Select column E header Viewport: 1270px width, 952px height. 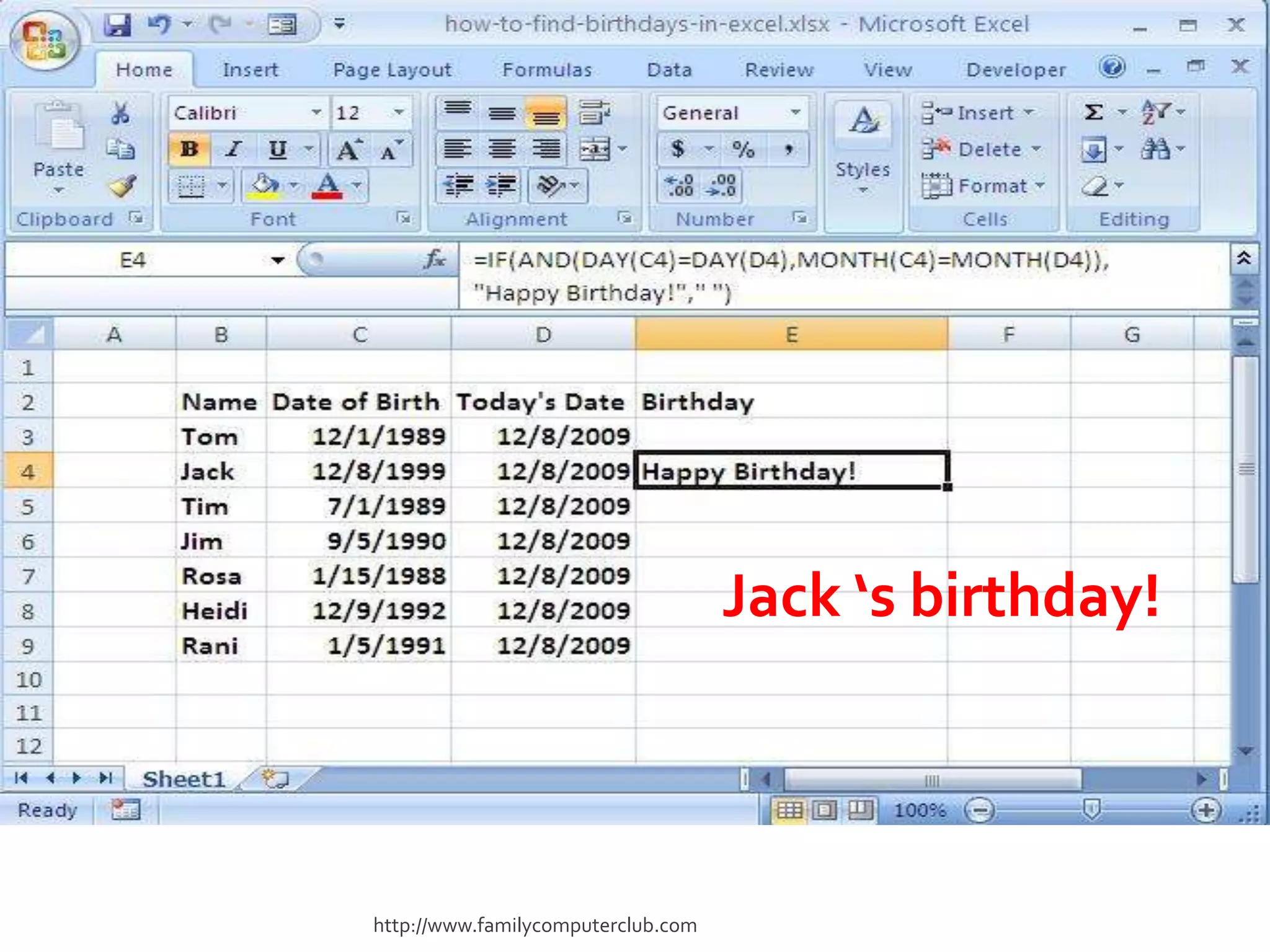(792, 335)
